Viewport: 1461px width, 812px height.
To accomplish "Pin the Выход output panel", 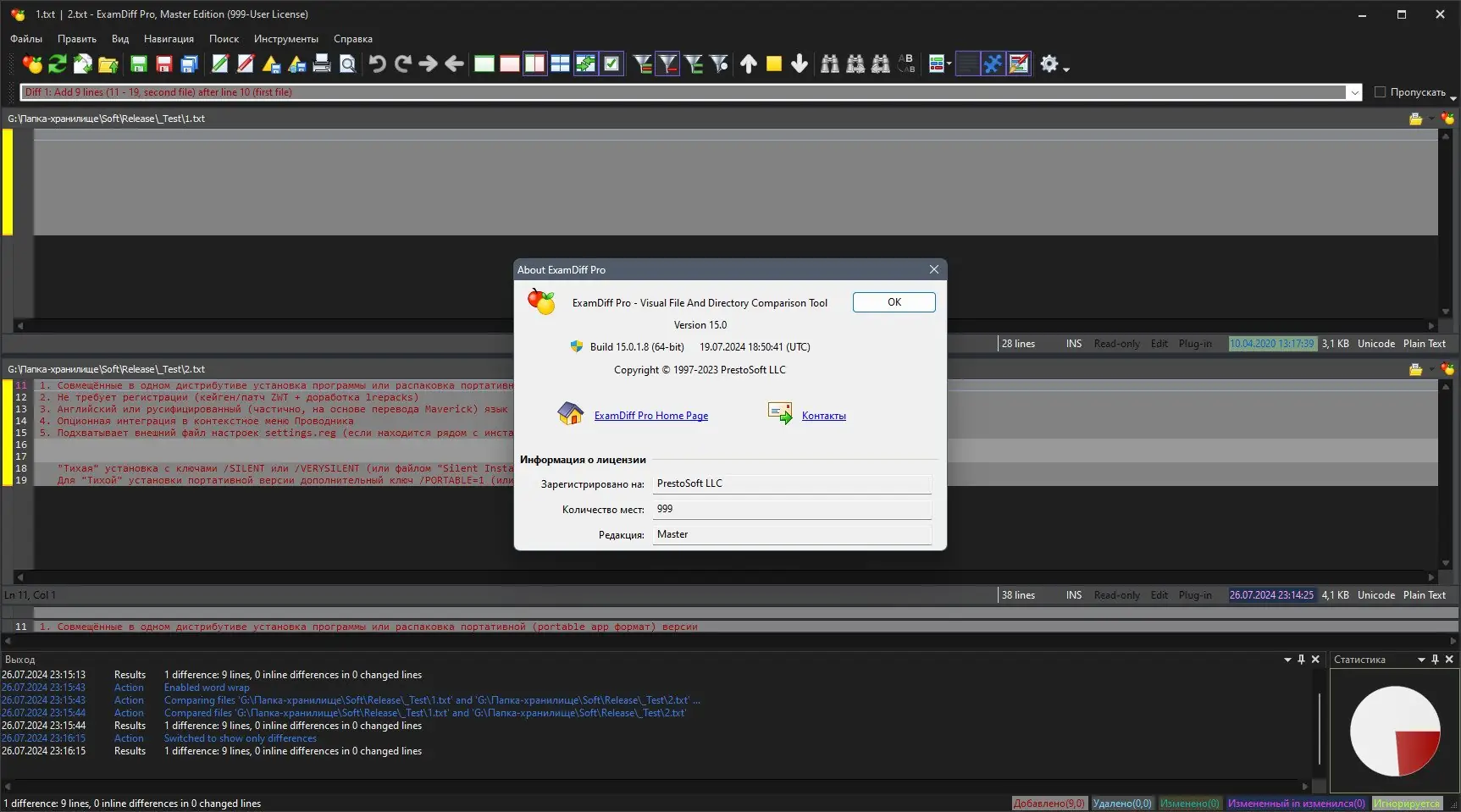I will coord(1302,660).
